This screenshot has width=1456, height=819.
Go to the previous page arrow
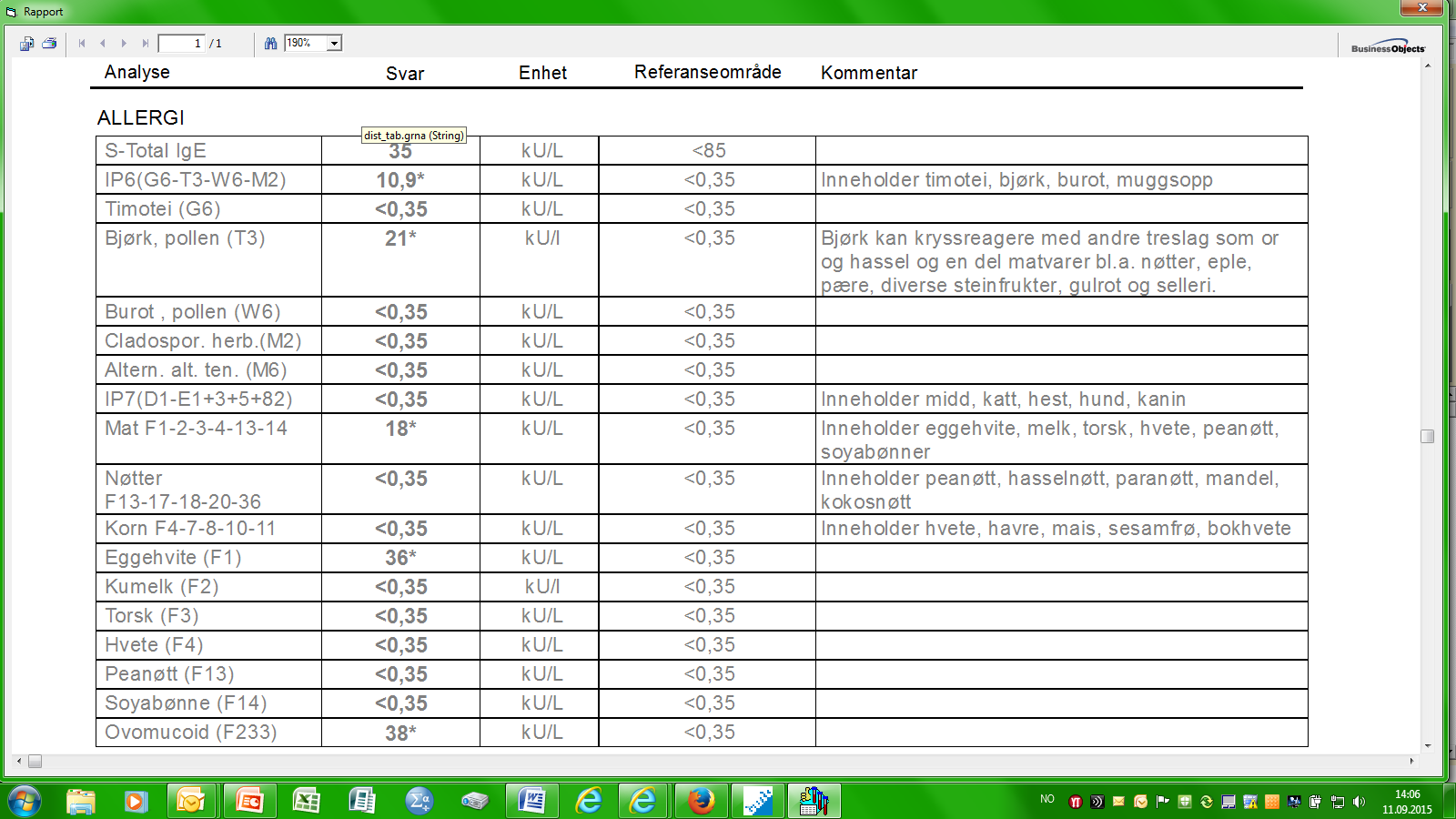click(103, 43)
